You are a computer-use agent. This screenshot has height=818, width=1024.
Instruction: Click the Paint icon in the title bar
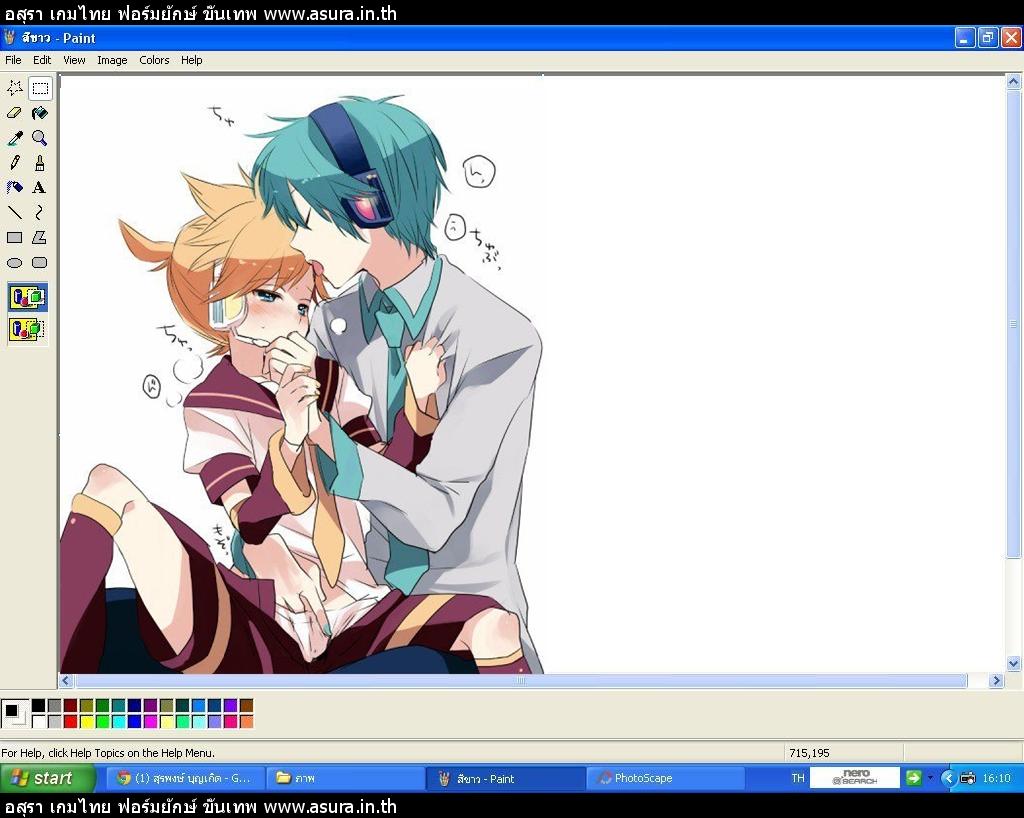click(x=10, y=38)
